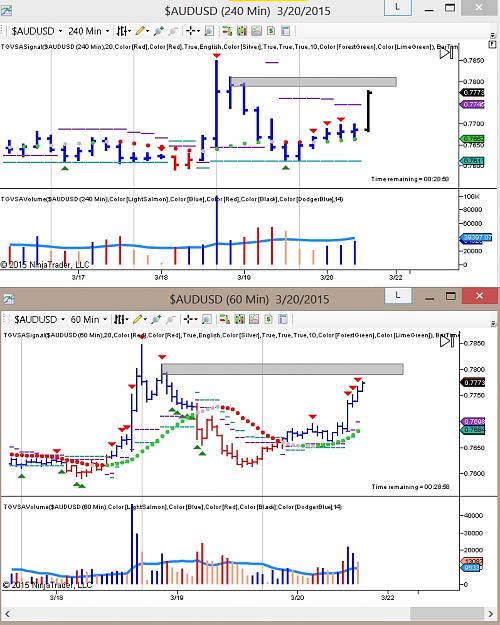The height and width of the screenshot is (625, 500).
Task: Click the L link button in 240 Min window
Action: [398, 8]
